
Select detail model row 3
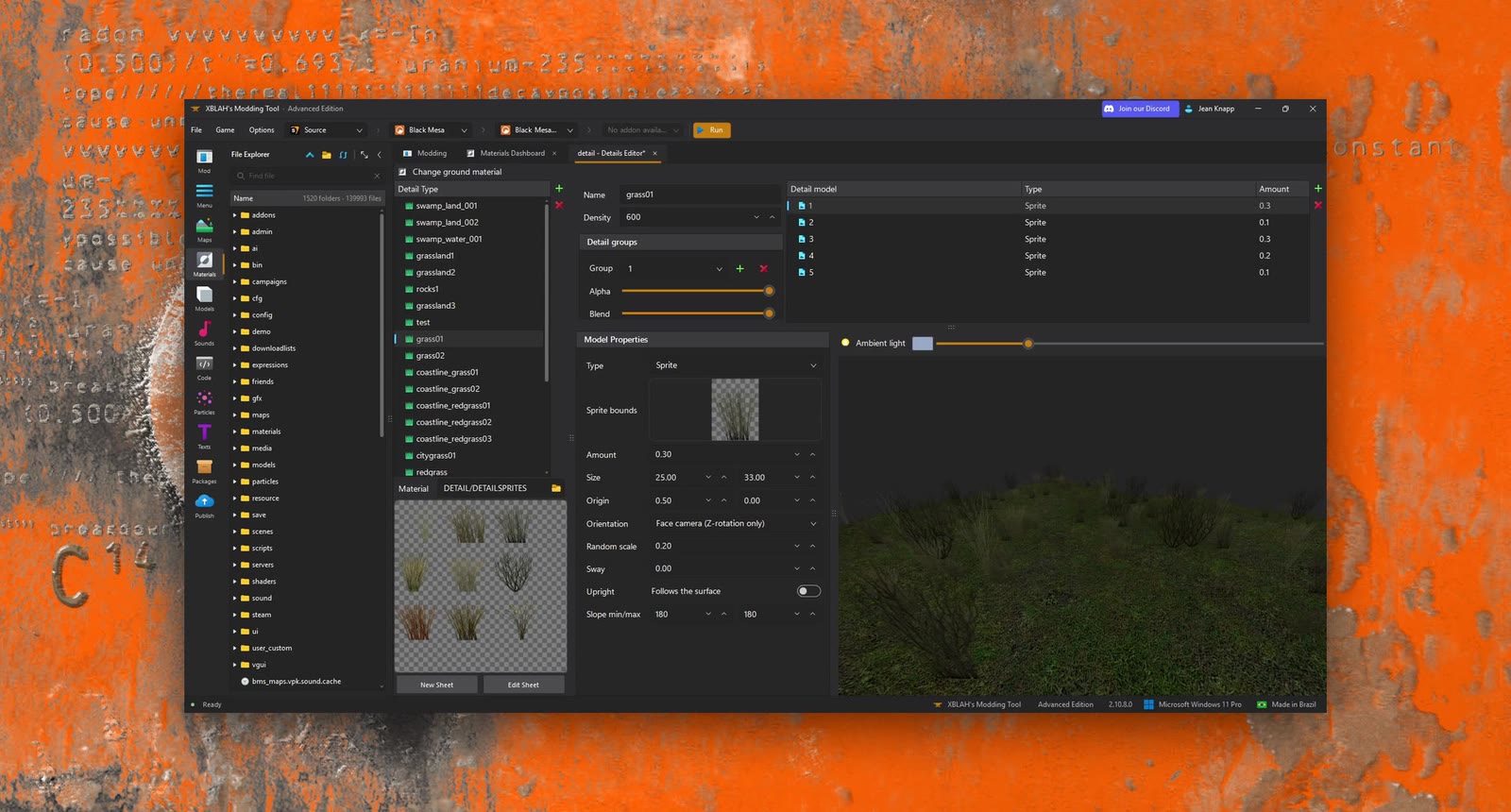(1048, 239)
